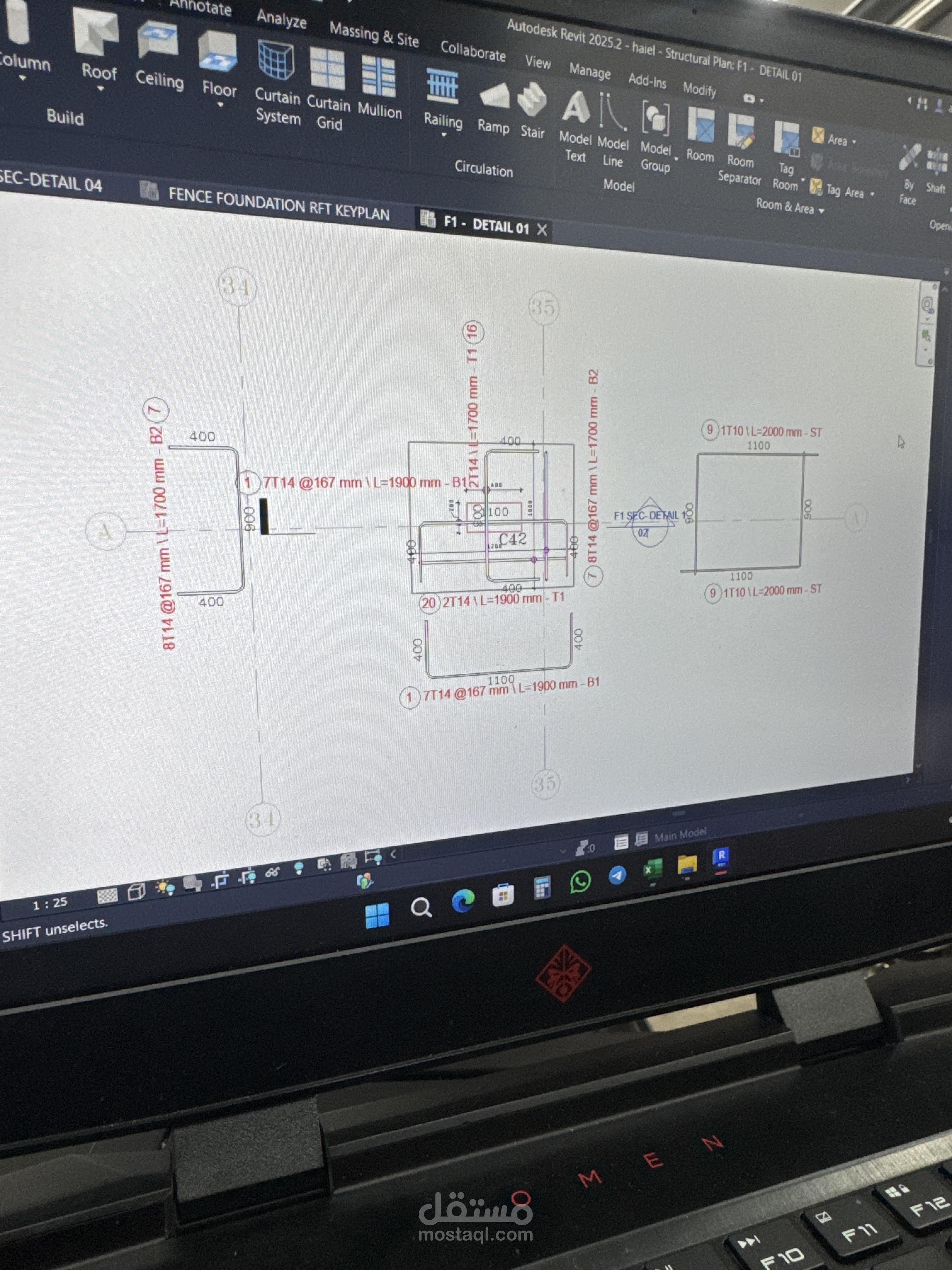Open the View ribbon tab

(538, 61)
